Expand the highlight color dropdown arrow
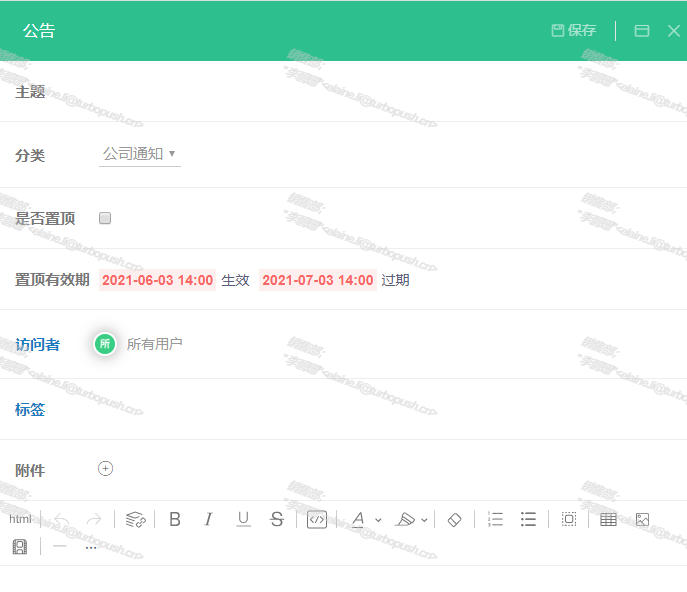Image resolution: width=687 pixels, height=592 pixels. coord(424,520)
